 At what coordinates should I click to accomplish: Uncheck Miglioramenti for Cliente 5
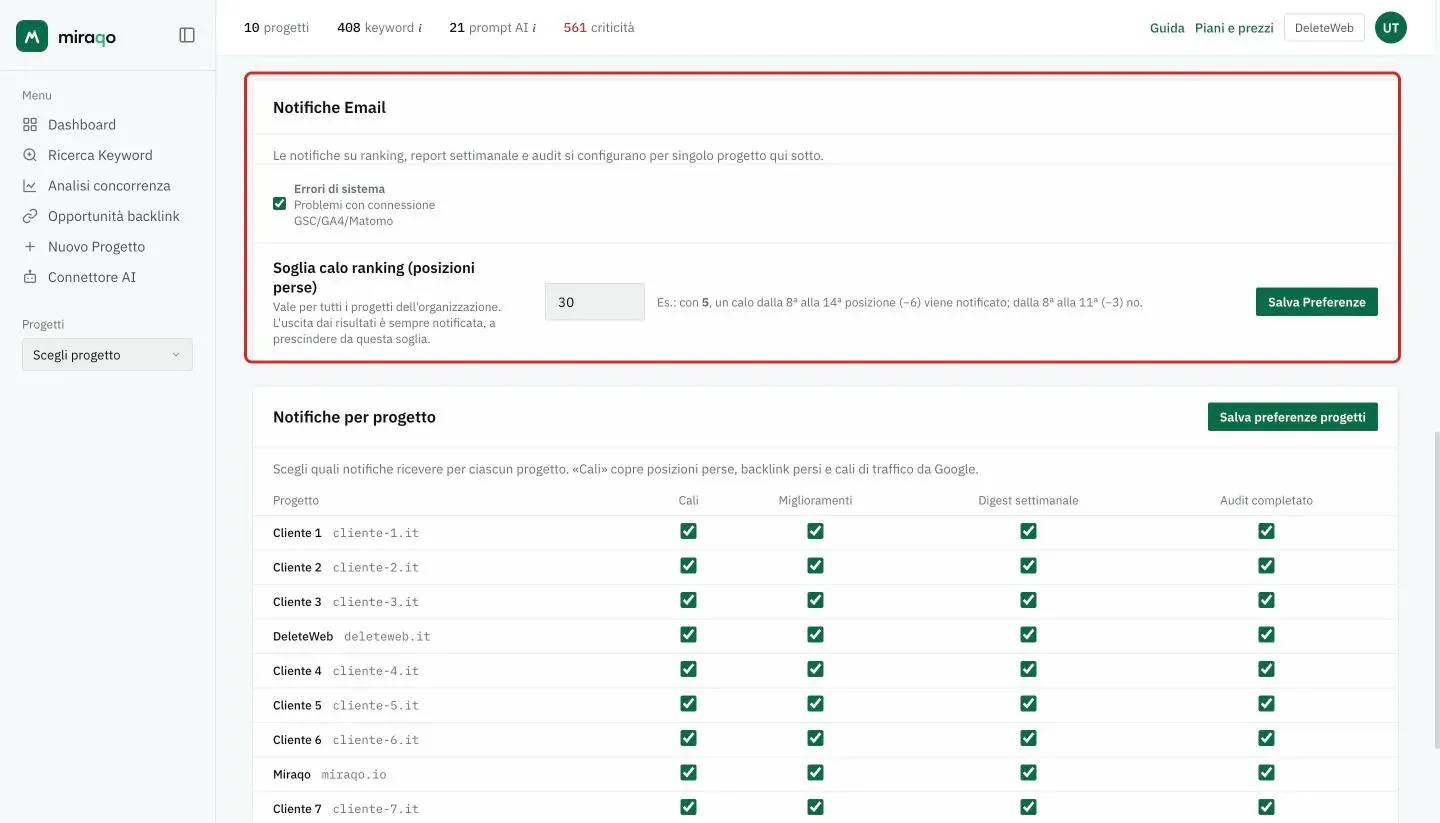point(815,704)
